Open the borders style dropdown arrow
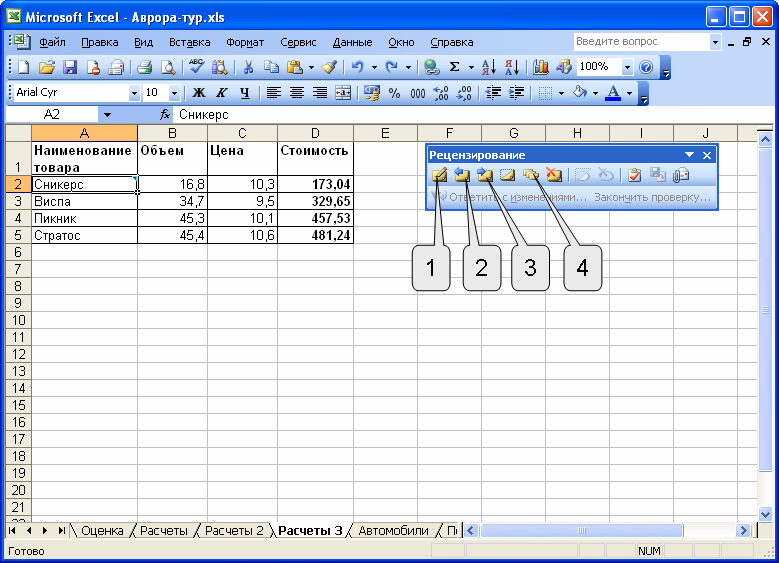Viewport: 779px width, 563px height. click(561, 93)
